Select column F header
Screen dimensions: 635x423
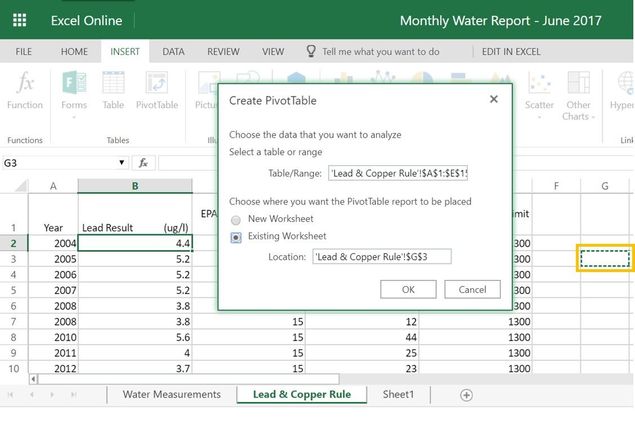click(556, 186)
